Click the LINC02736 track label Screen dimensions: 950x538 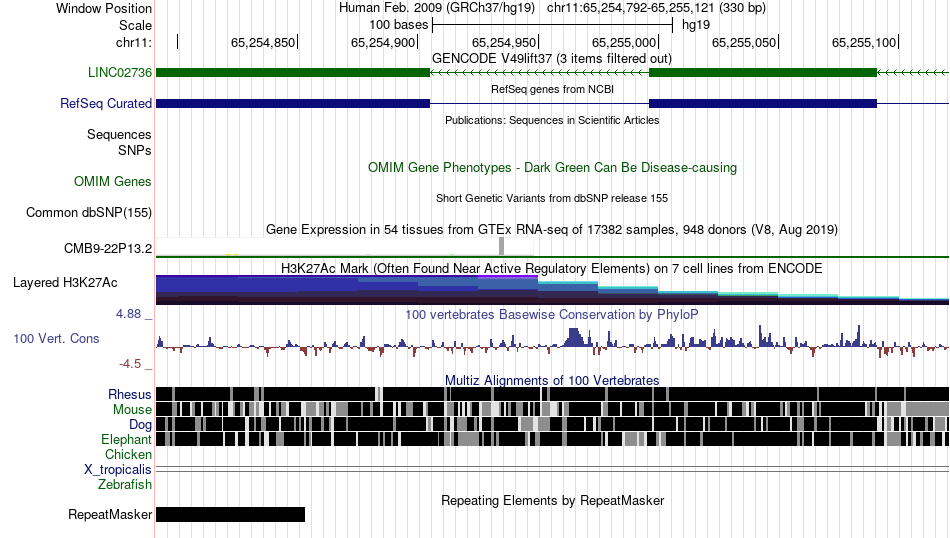119,73
